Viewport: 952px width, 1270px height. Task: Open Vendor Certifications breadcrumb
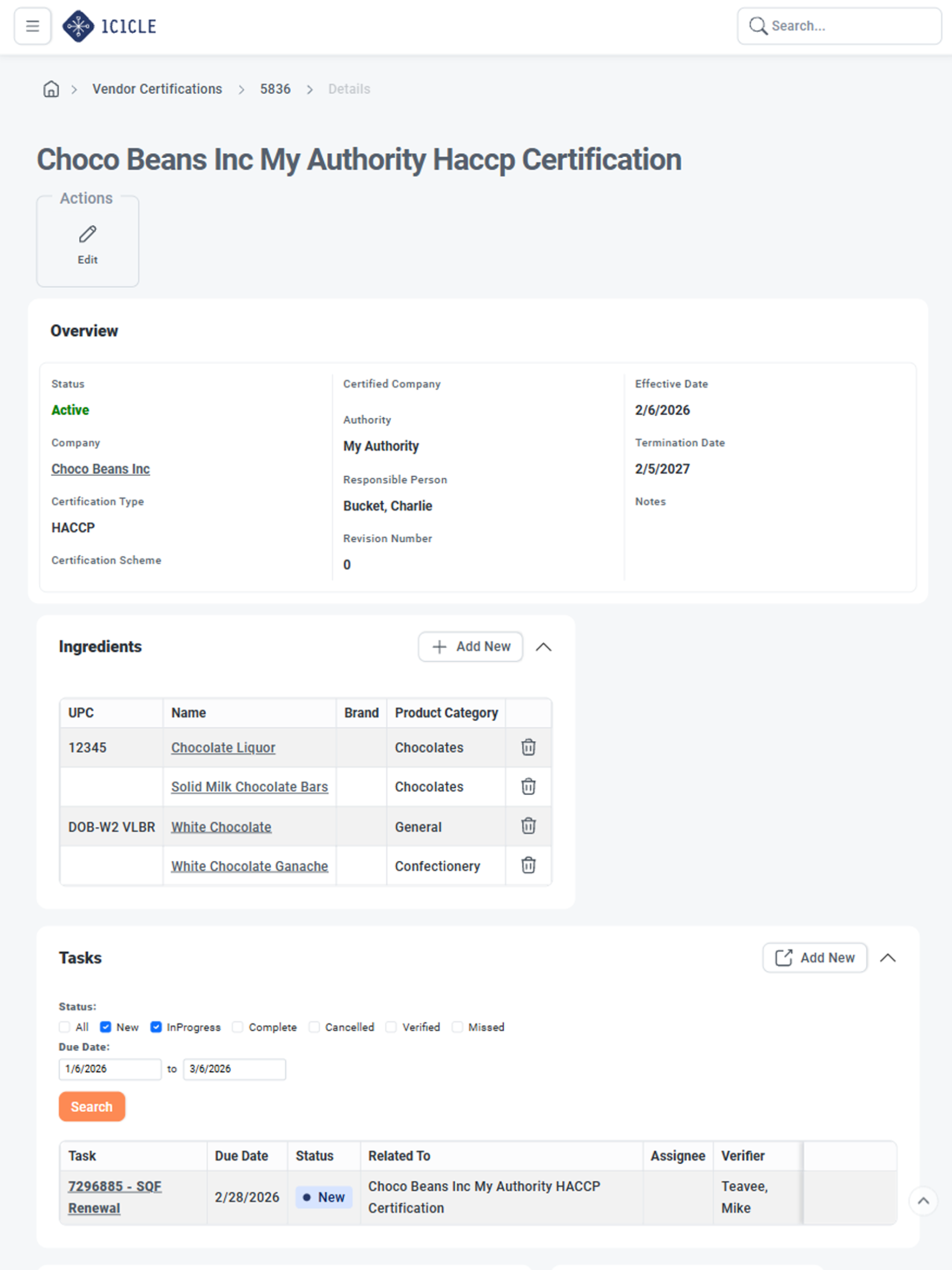157,89
